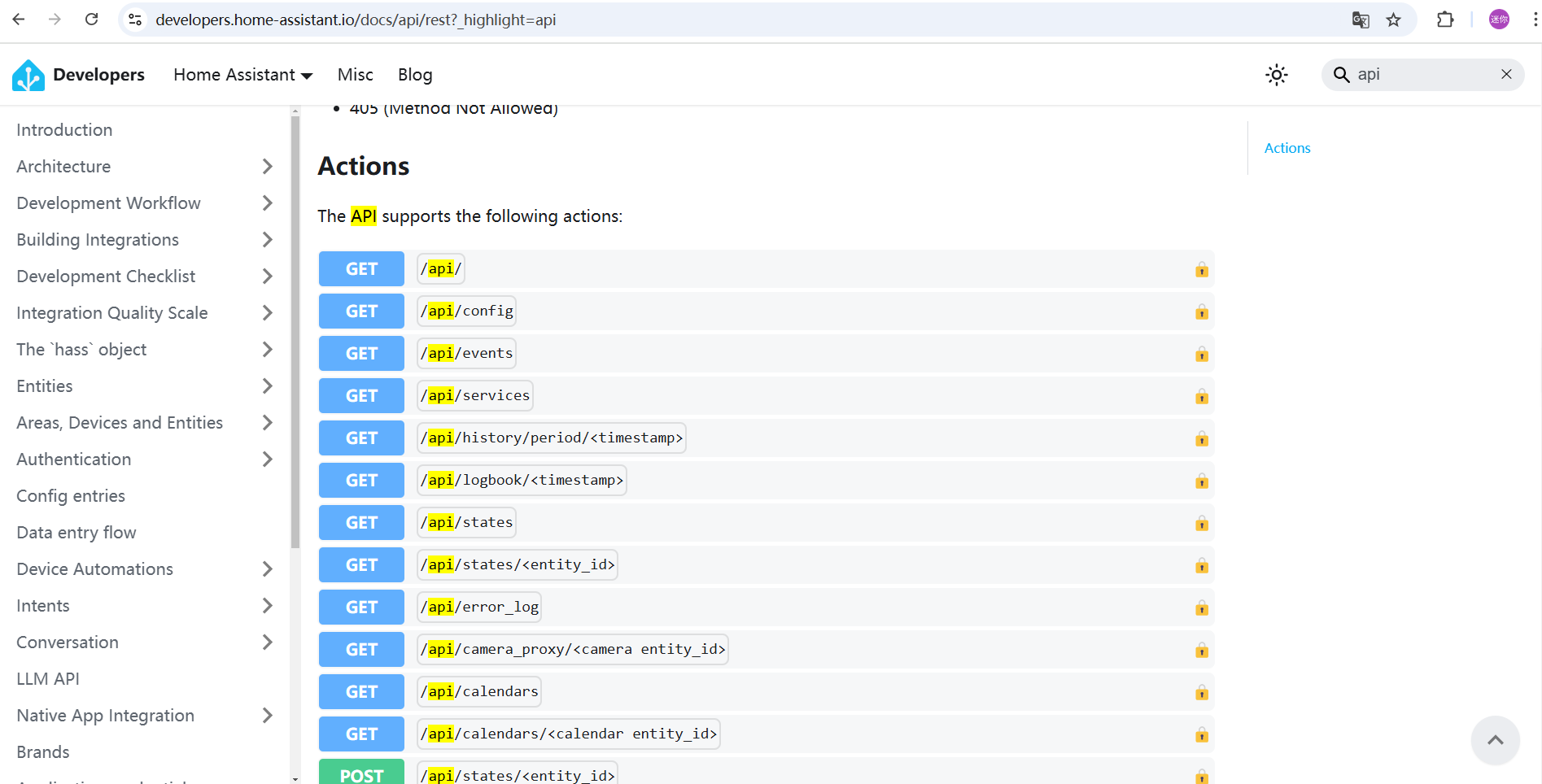Click the lock icon on /api/calendars row
The width and height of the screenshot is (1542, 784).
1201,693
